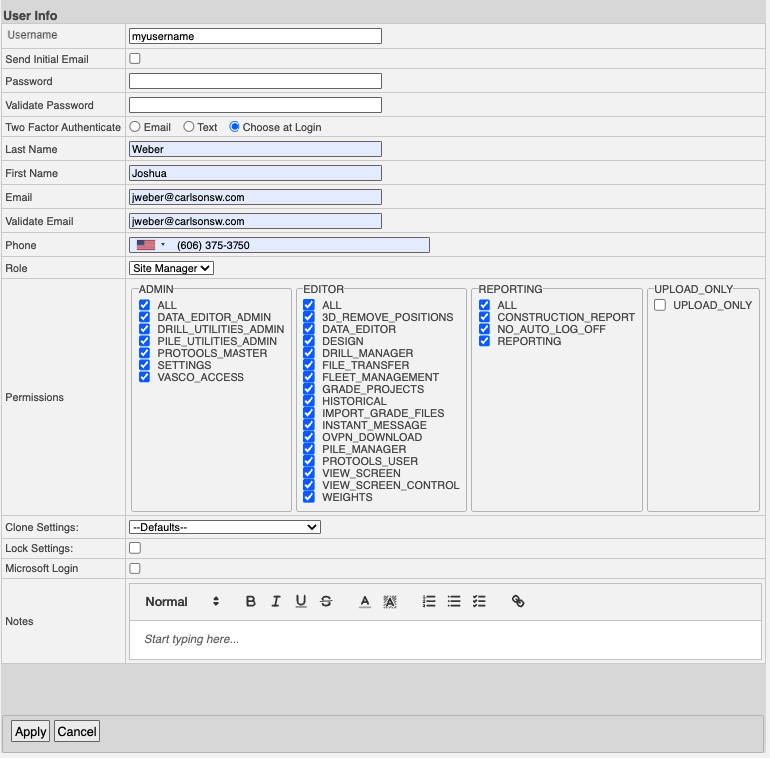
Task: Uncheck REPORTING permission checkbox
Action: (485, 341)
